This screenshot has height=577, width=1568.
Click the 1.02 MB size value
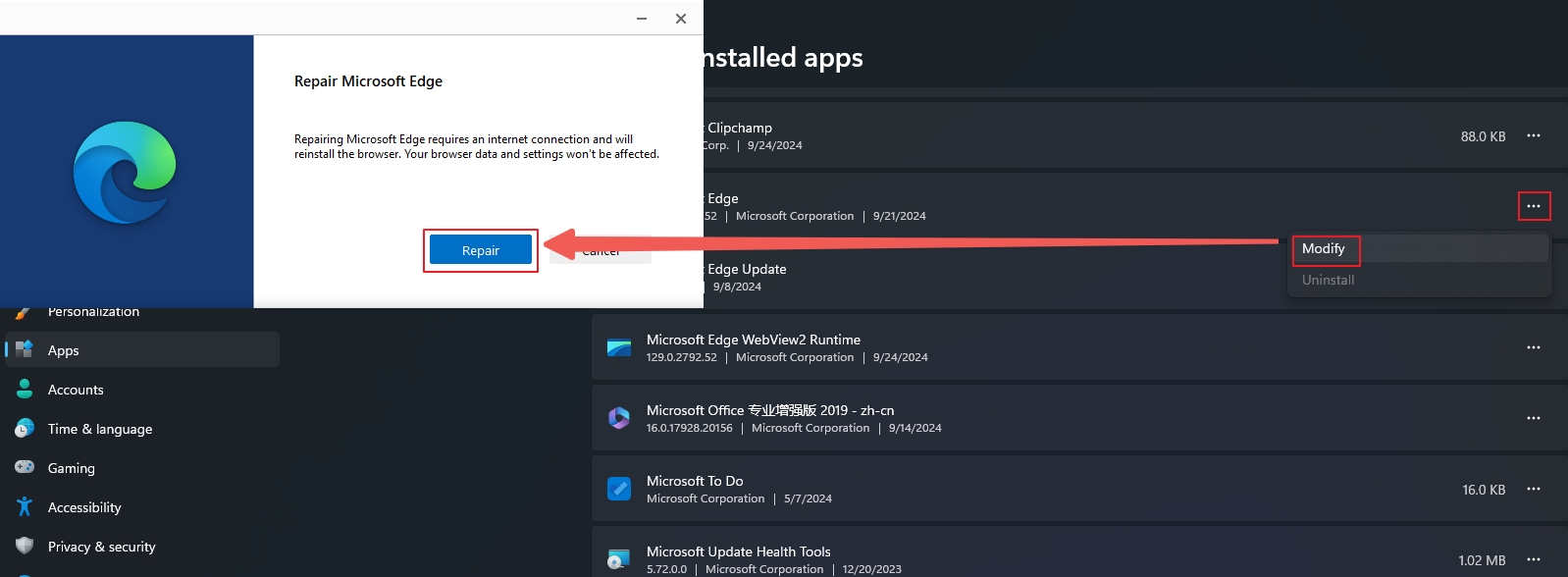[x=1482, y=560]
